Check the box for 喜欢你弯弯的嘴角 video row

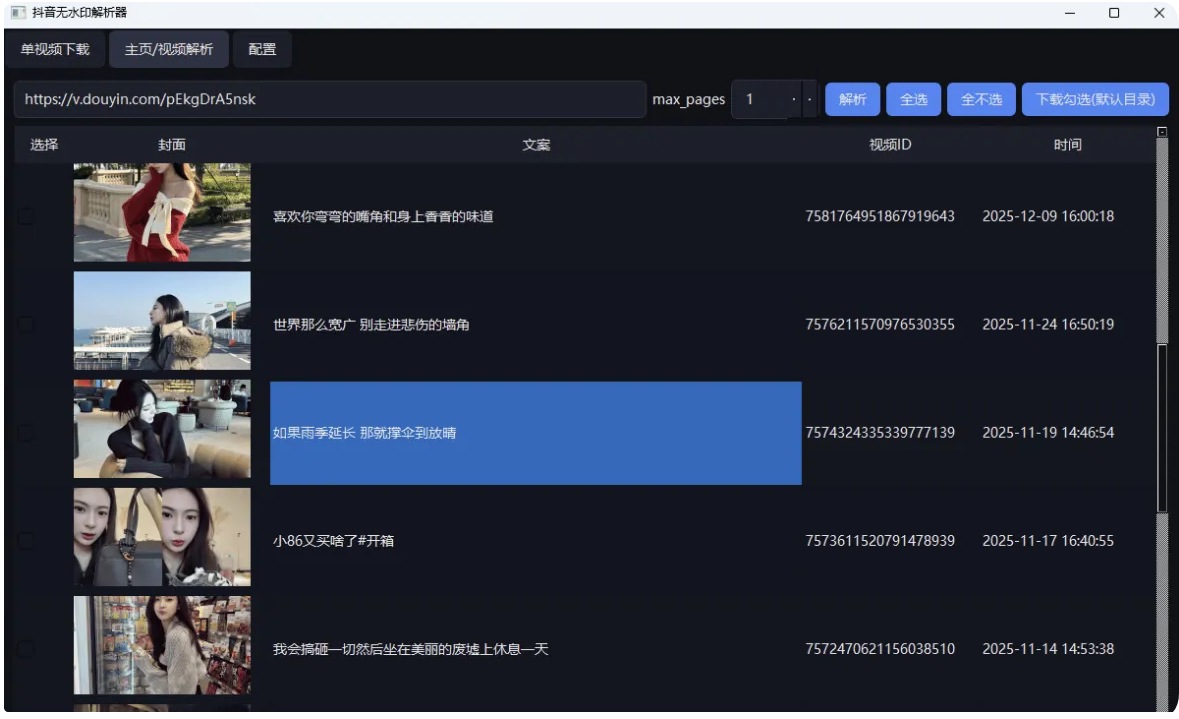26,216
